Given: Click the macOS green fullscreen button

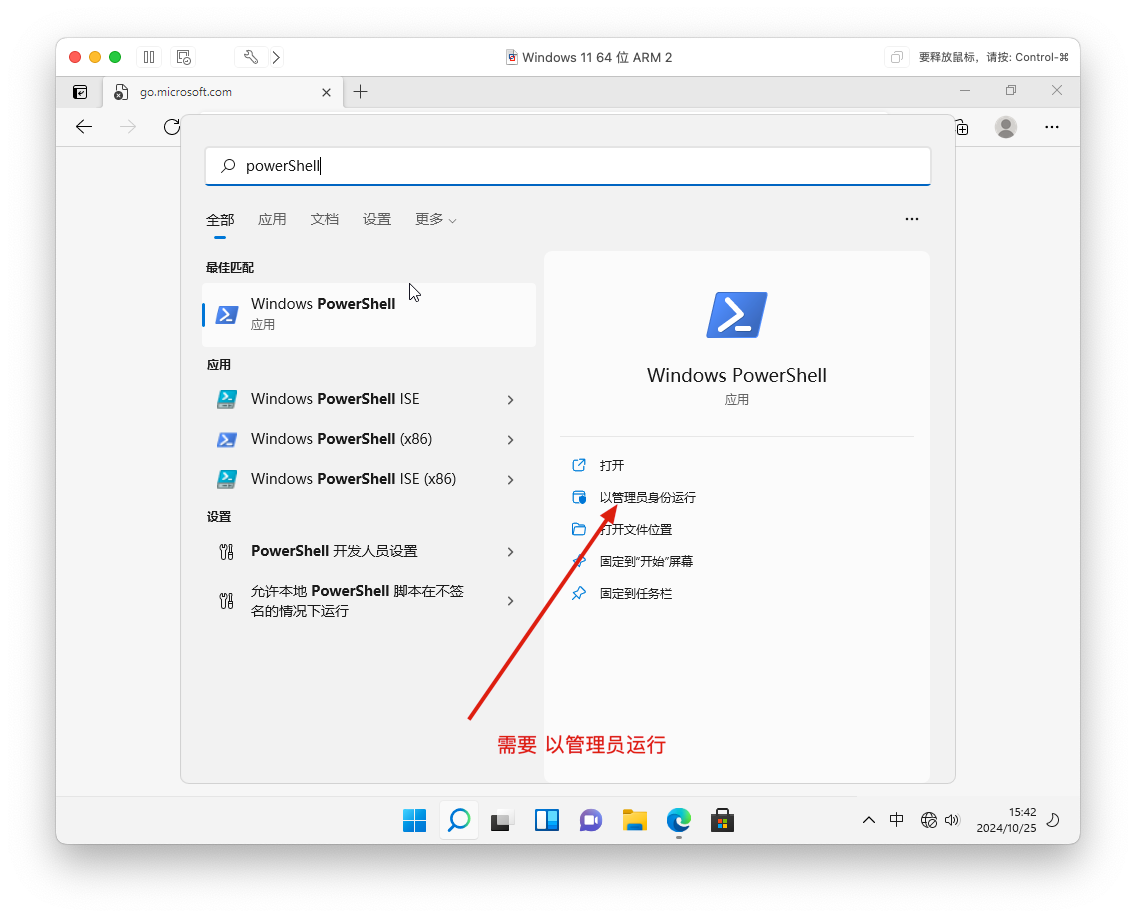Looking at the screenshot, I should click(x=114, y=57).
